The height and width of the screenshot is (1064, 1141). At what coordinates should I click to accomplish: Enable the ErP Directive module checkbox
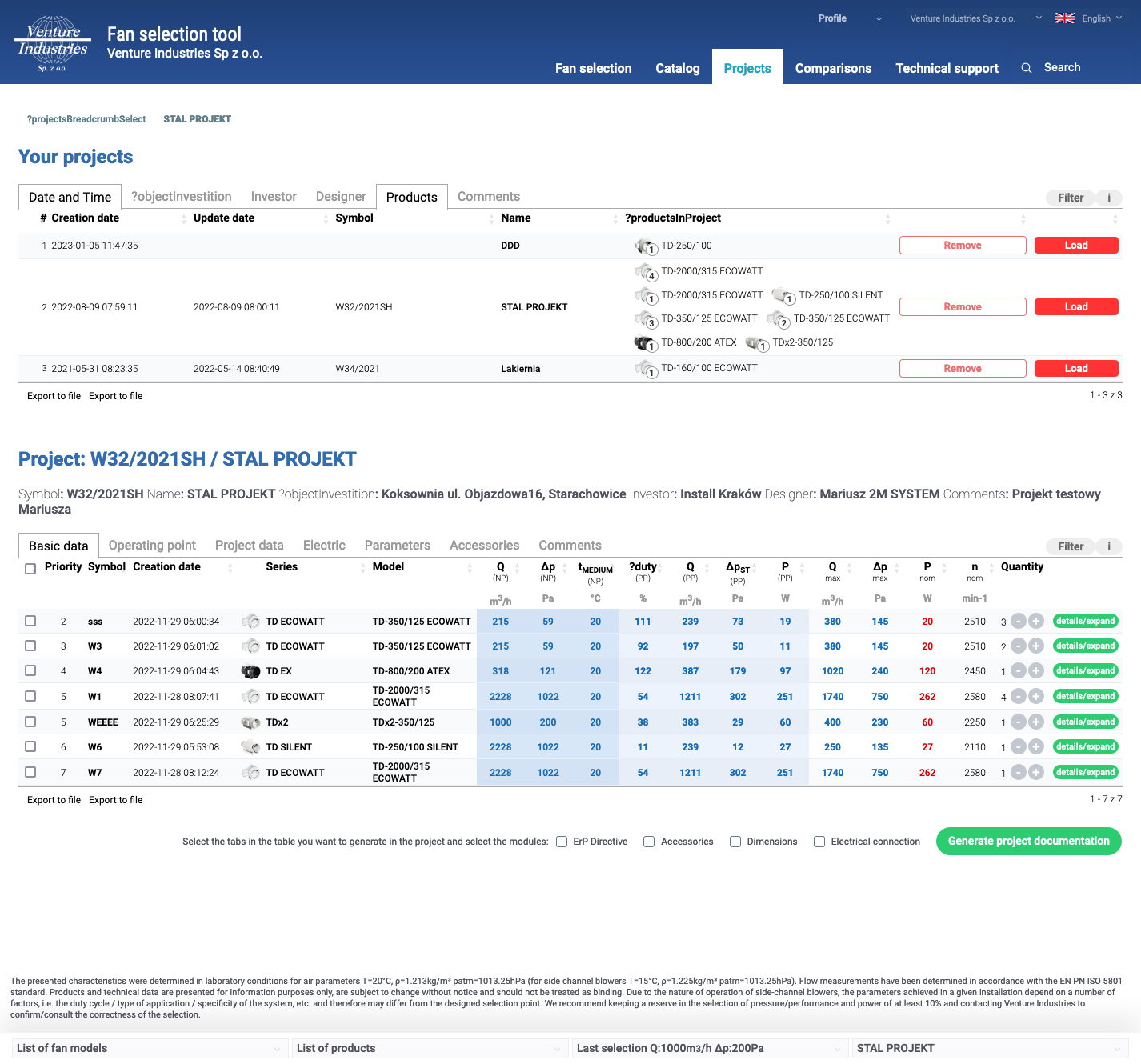(x=562, y=842)
